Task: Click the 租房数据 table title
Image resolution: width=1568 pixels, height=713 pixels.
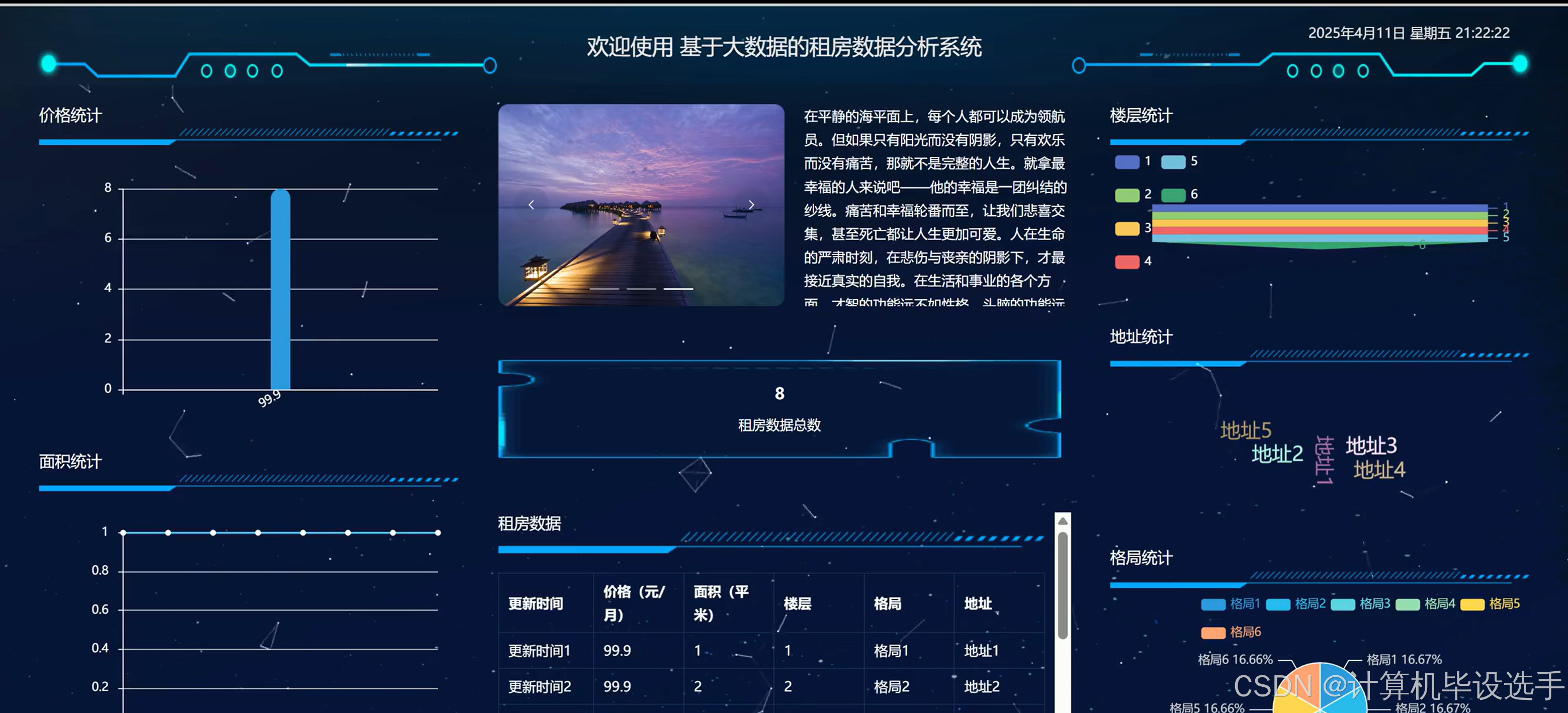Action: 529,524
